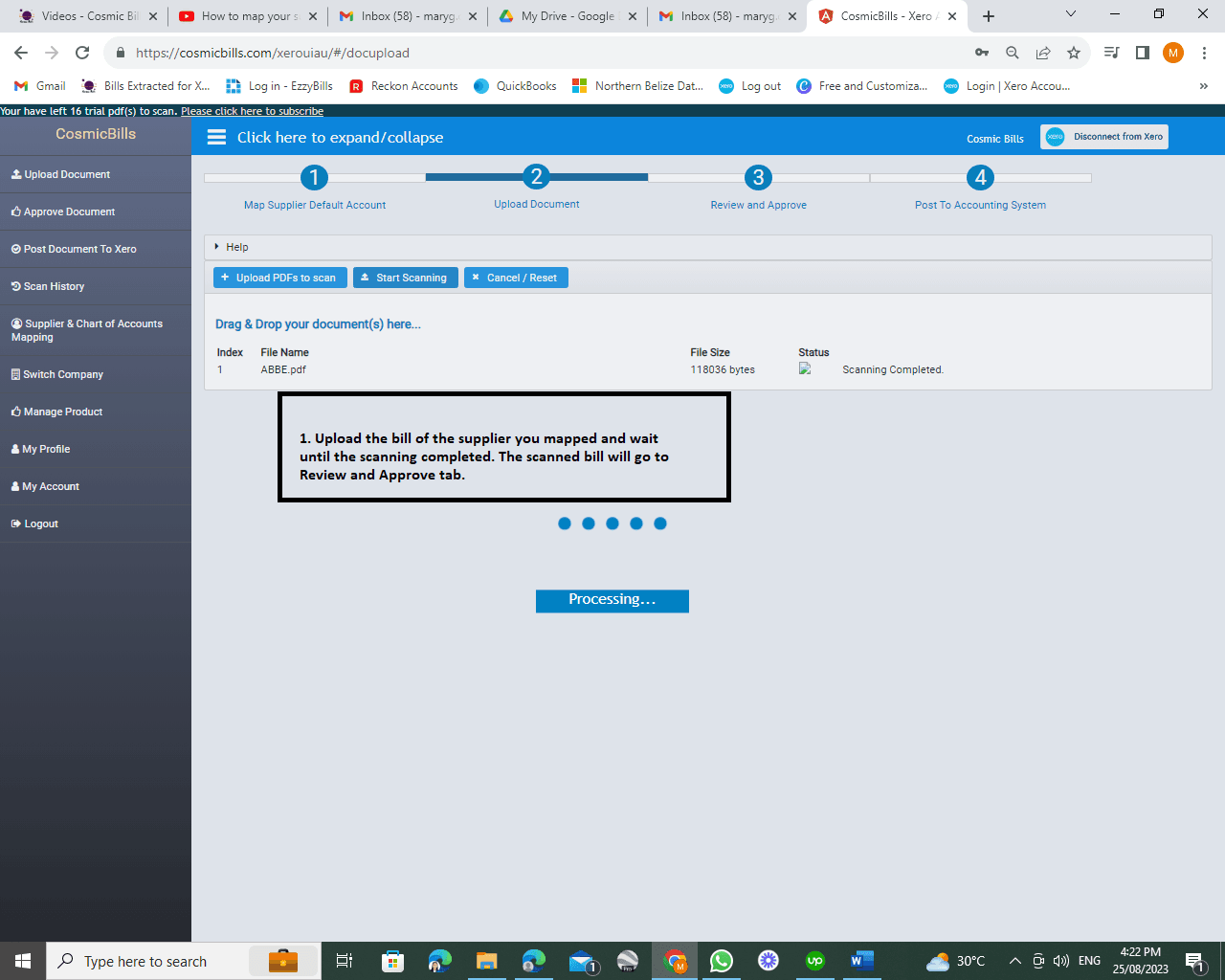
Task: Open a new browser tab
Action: coord(989,16)
